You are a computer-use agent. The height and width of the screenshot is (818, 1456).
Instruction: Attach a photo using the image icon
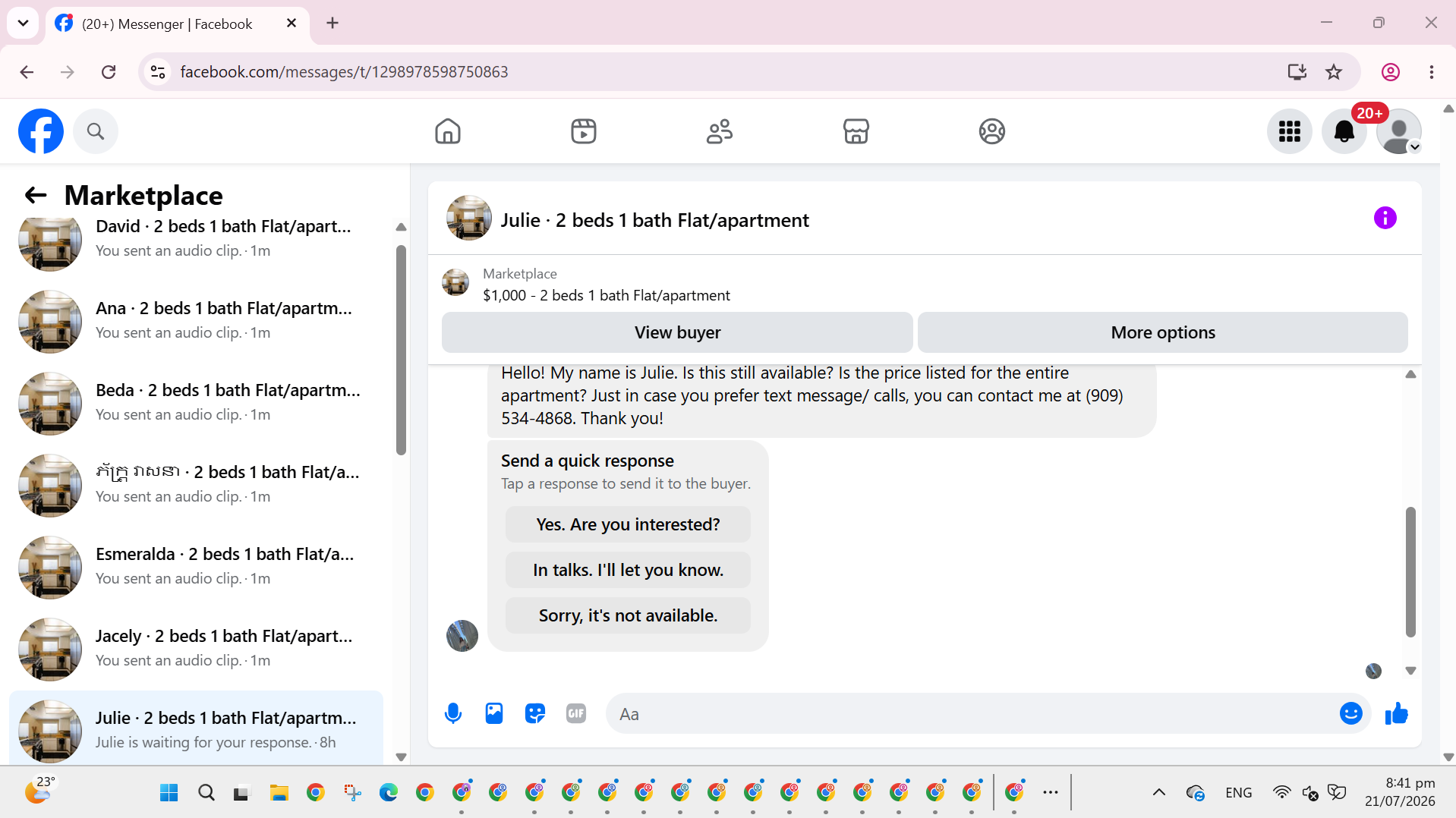coord(494,713)
